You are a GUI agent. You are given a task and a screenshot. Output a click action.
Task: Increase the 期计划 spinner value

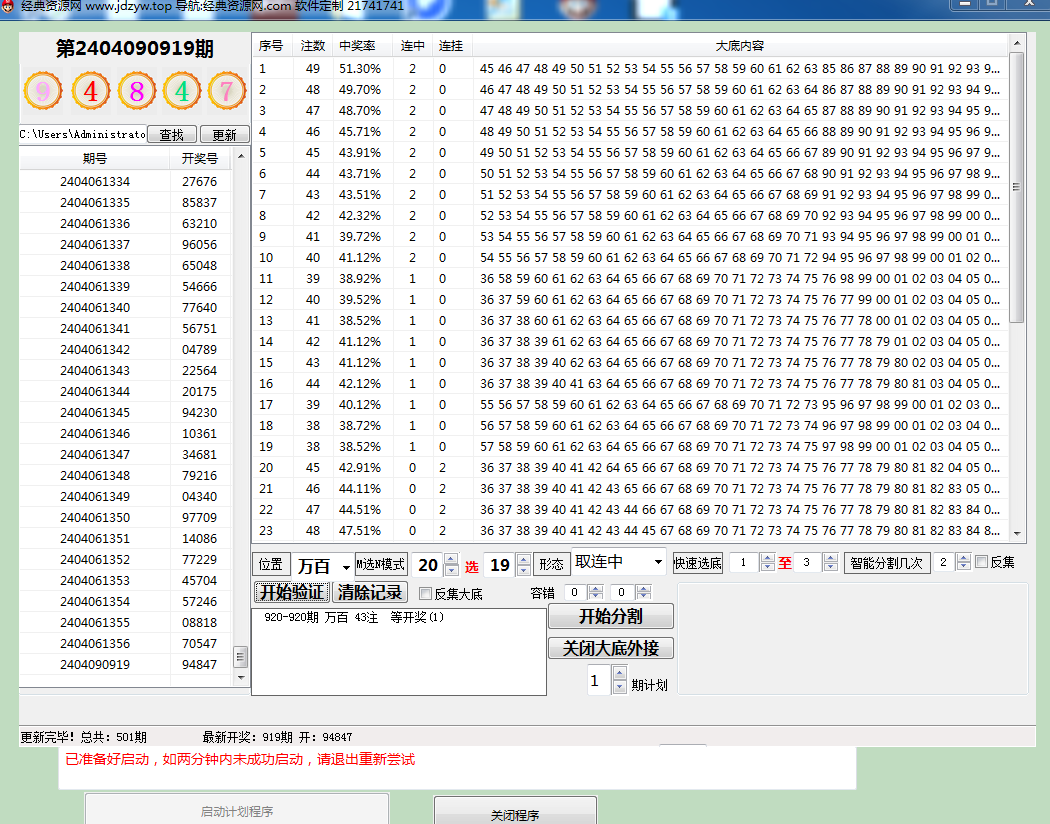(619, 674)
